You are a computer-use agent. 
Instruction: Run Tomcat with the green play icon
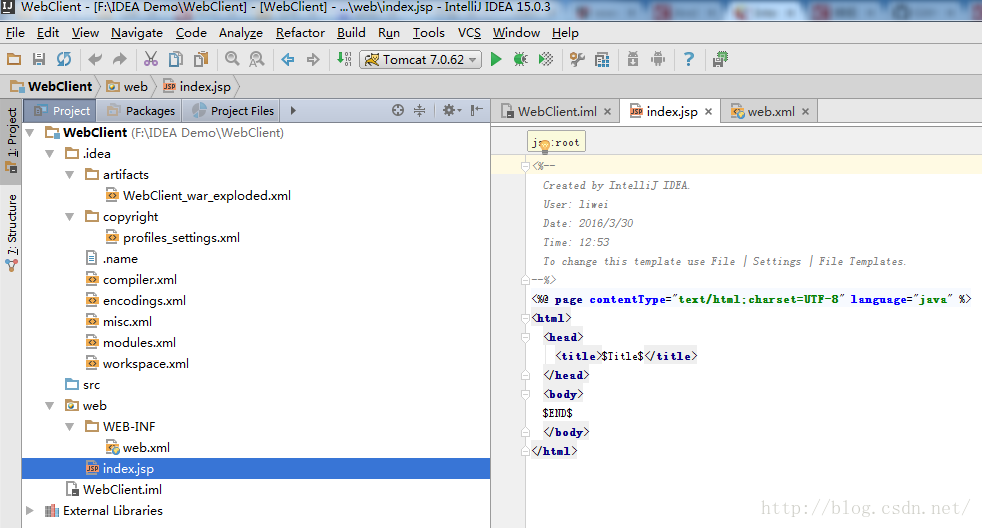tap(496, 60)
